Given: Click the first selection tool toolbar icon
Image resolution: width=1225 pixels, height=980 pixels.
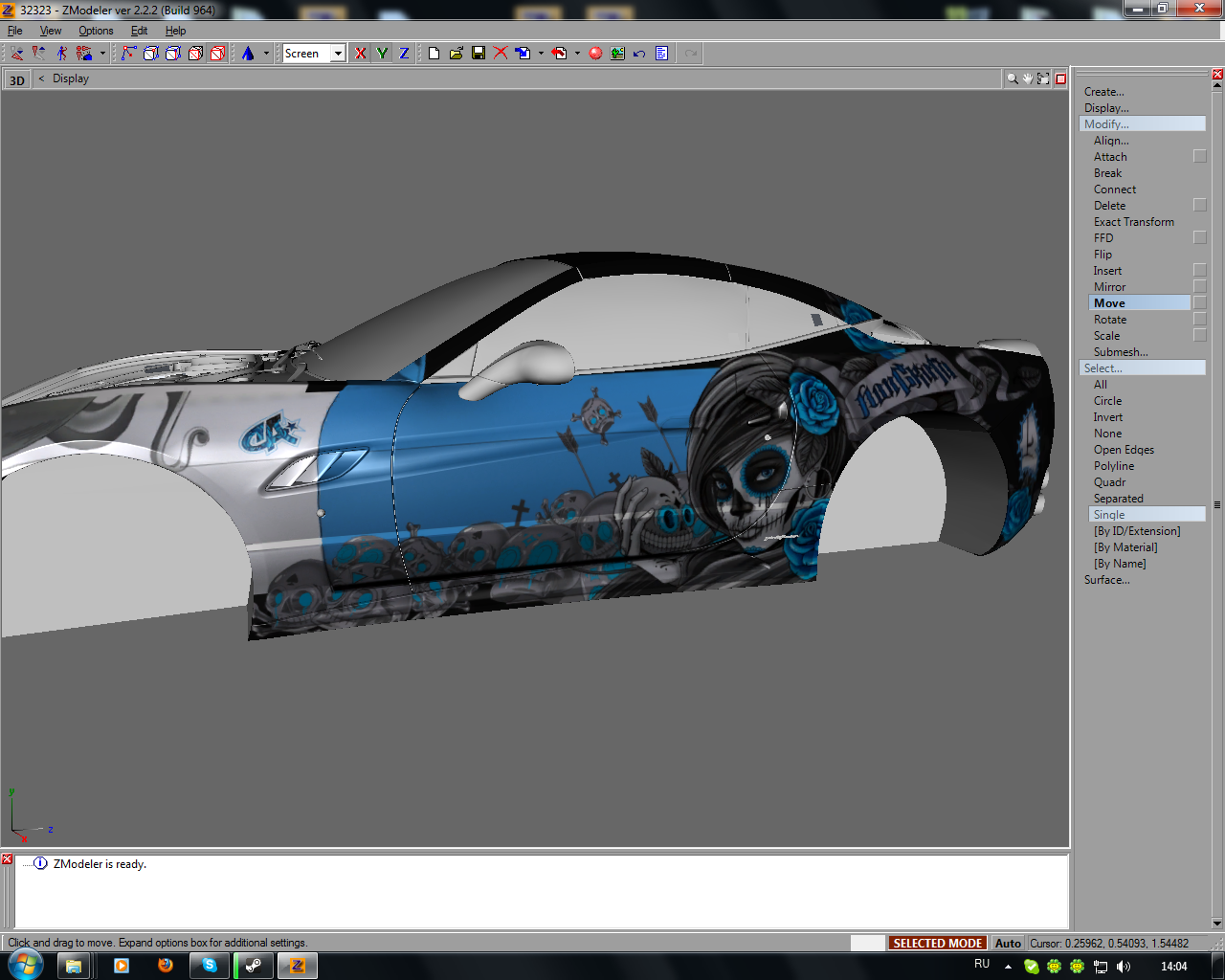Looking at the screenshot, I should point(17,54).
